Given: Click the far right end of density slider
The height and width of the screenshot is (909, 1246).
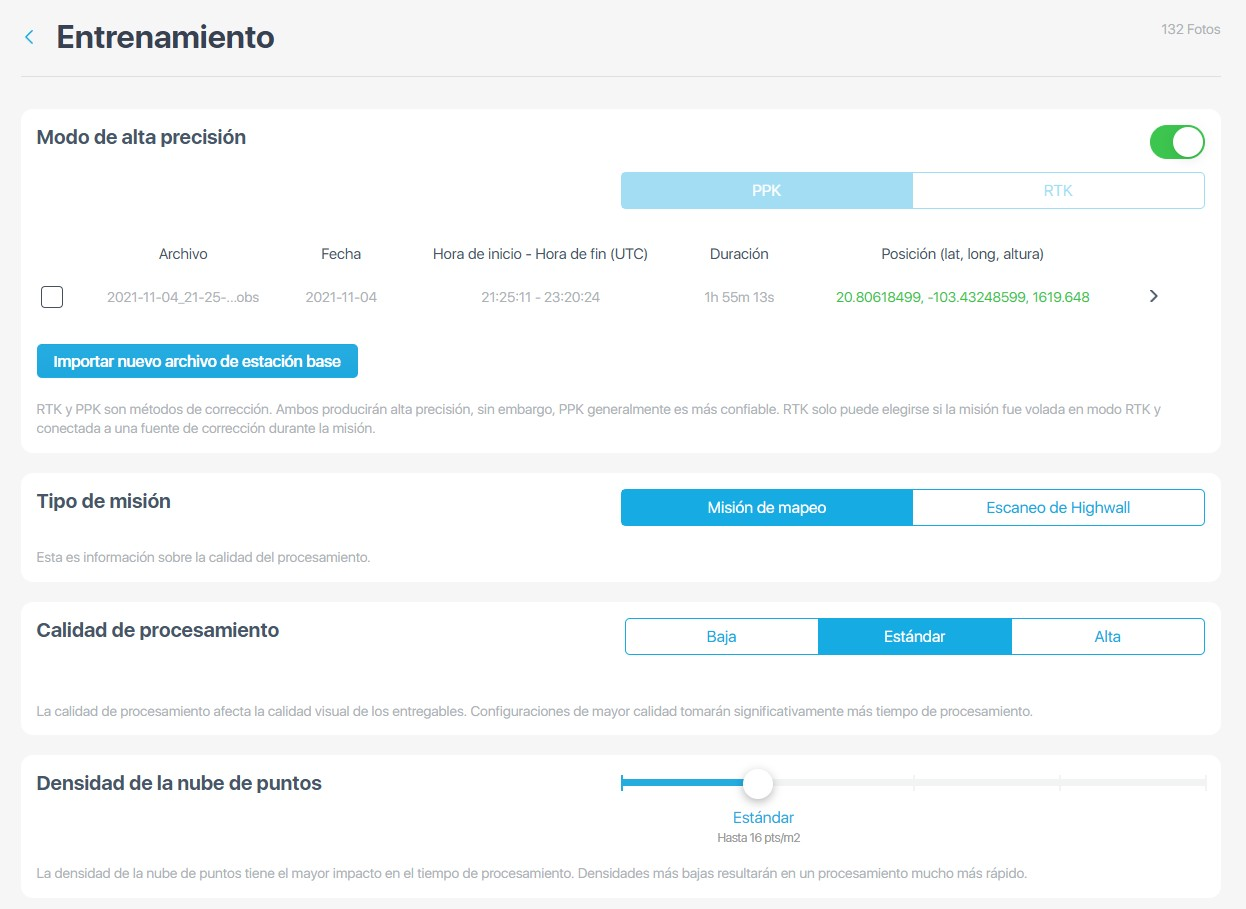Looking at the screenshot, I should [x=1203, y=783].
